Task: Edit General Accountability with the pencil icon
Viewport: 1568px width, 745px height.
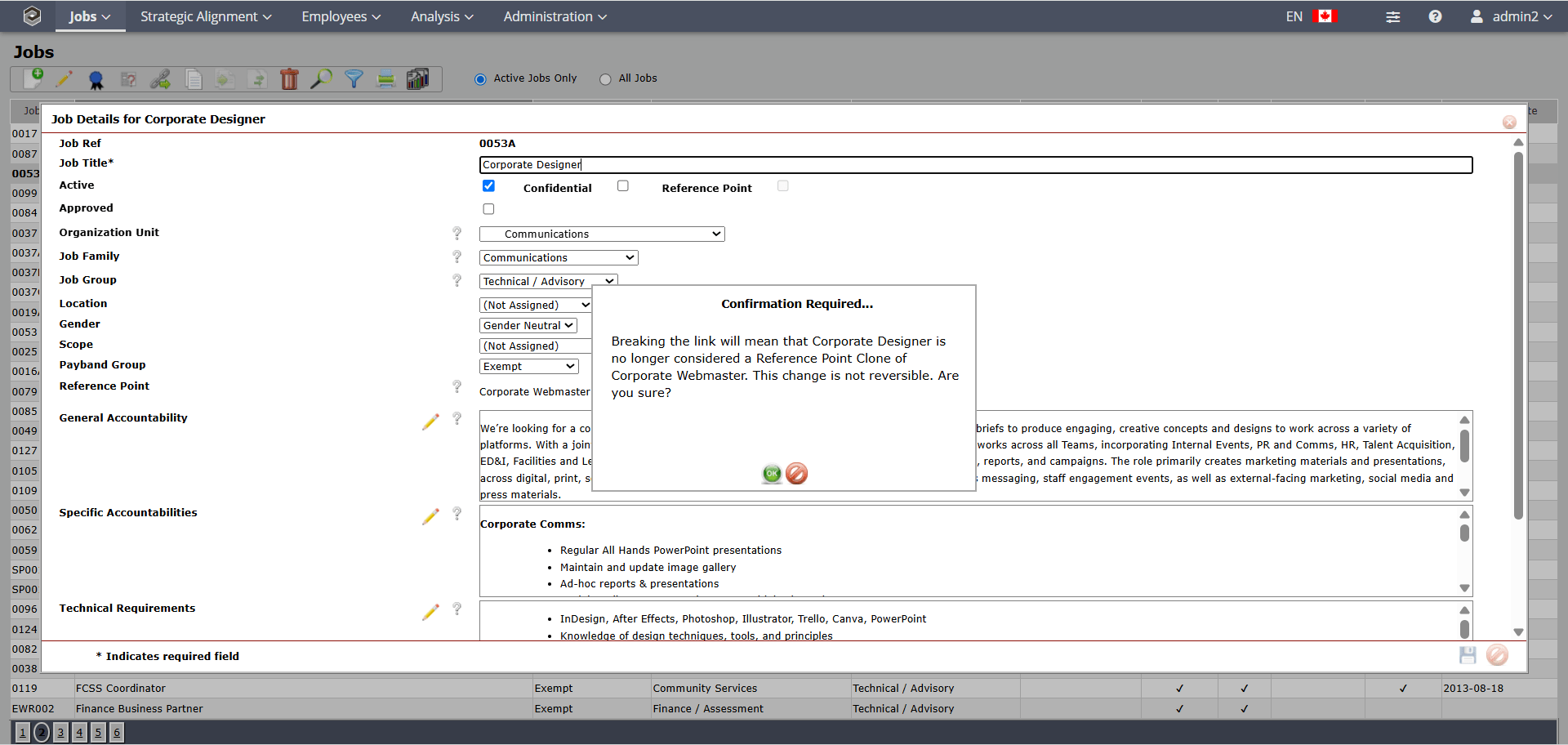Action: click(430, 422)
